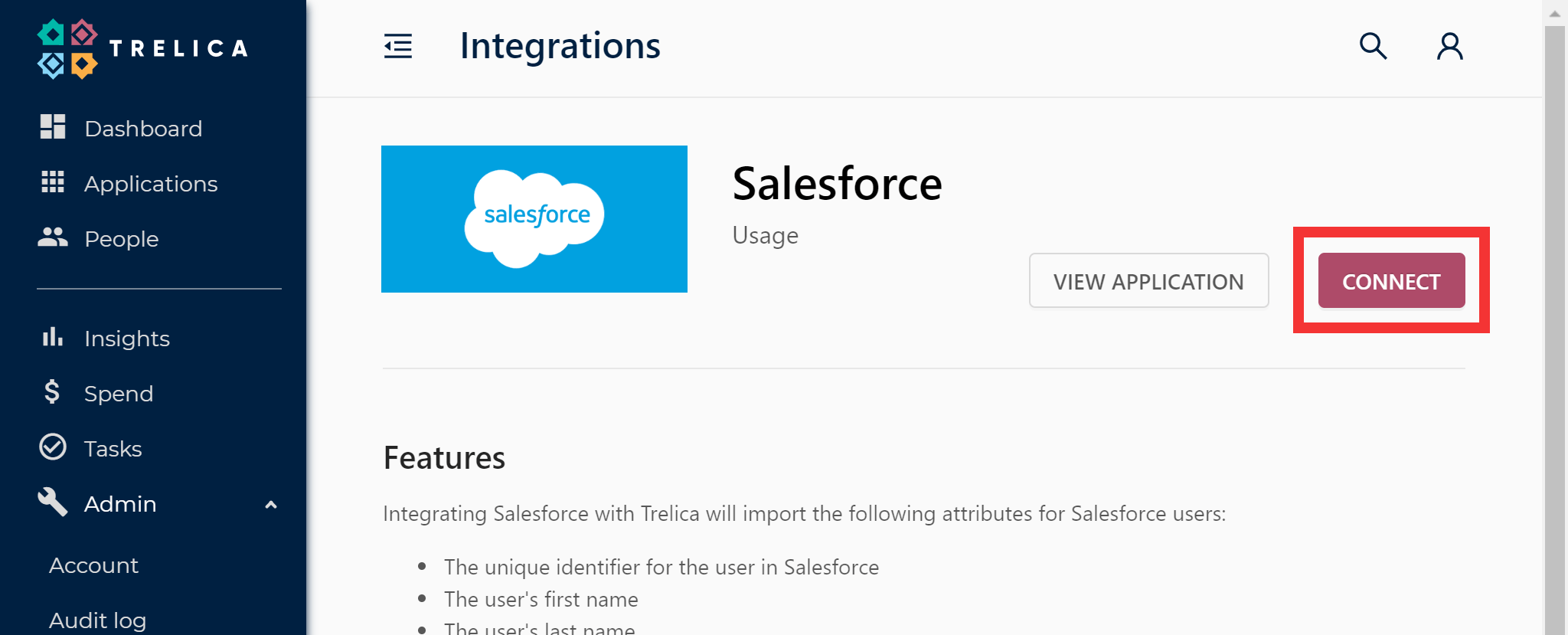Click the Connect button

click(x=1391, y=280)
